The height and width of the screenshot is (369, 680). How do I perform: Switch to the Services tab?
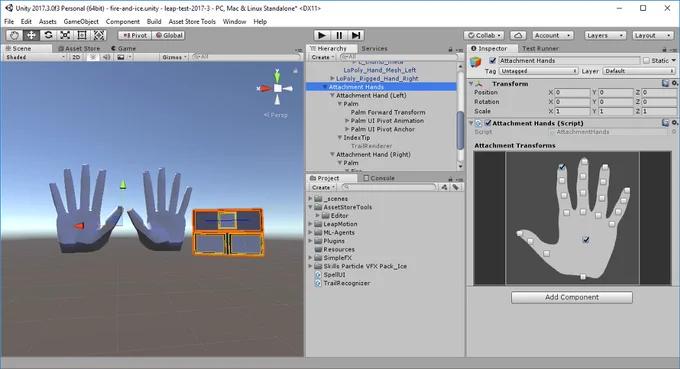point(374,49)
